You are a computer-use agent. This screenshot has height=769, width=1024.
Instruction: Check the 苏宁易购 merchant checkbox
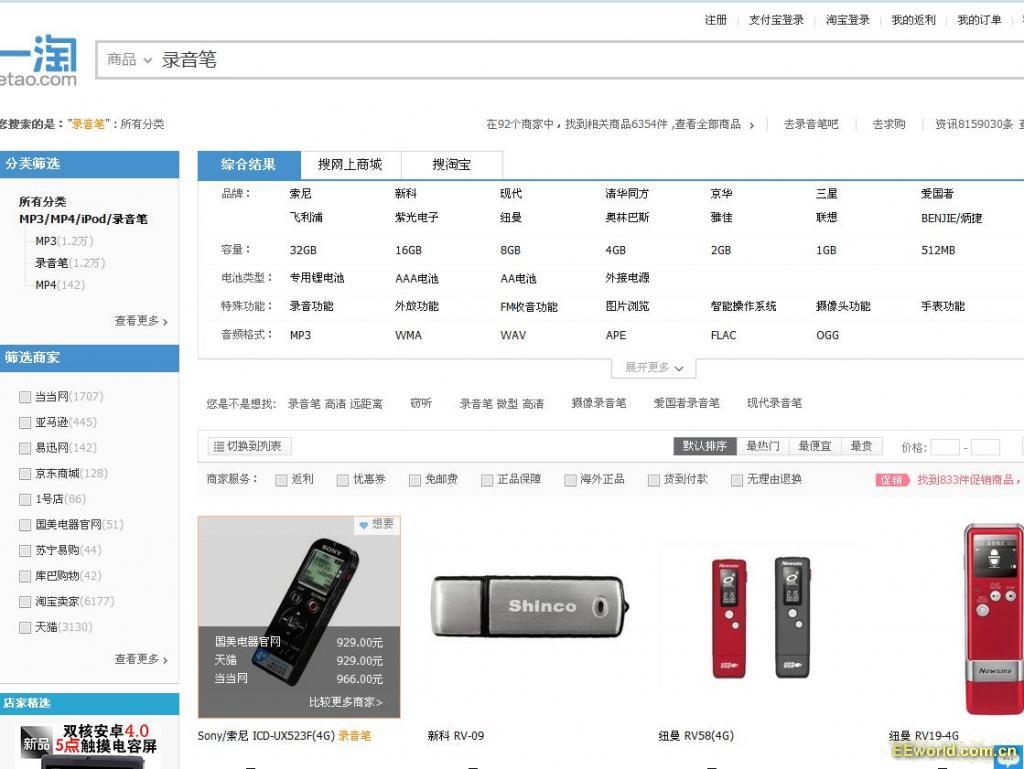click(25, 551)
